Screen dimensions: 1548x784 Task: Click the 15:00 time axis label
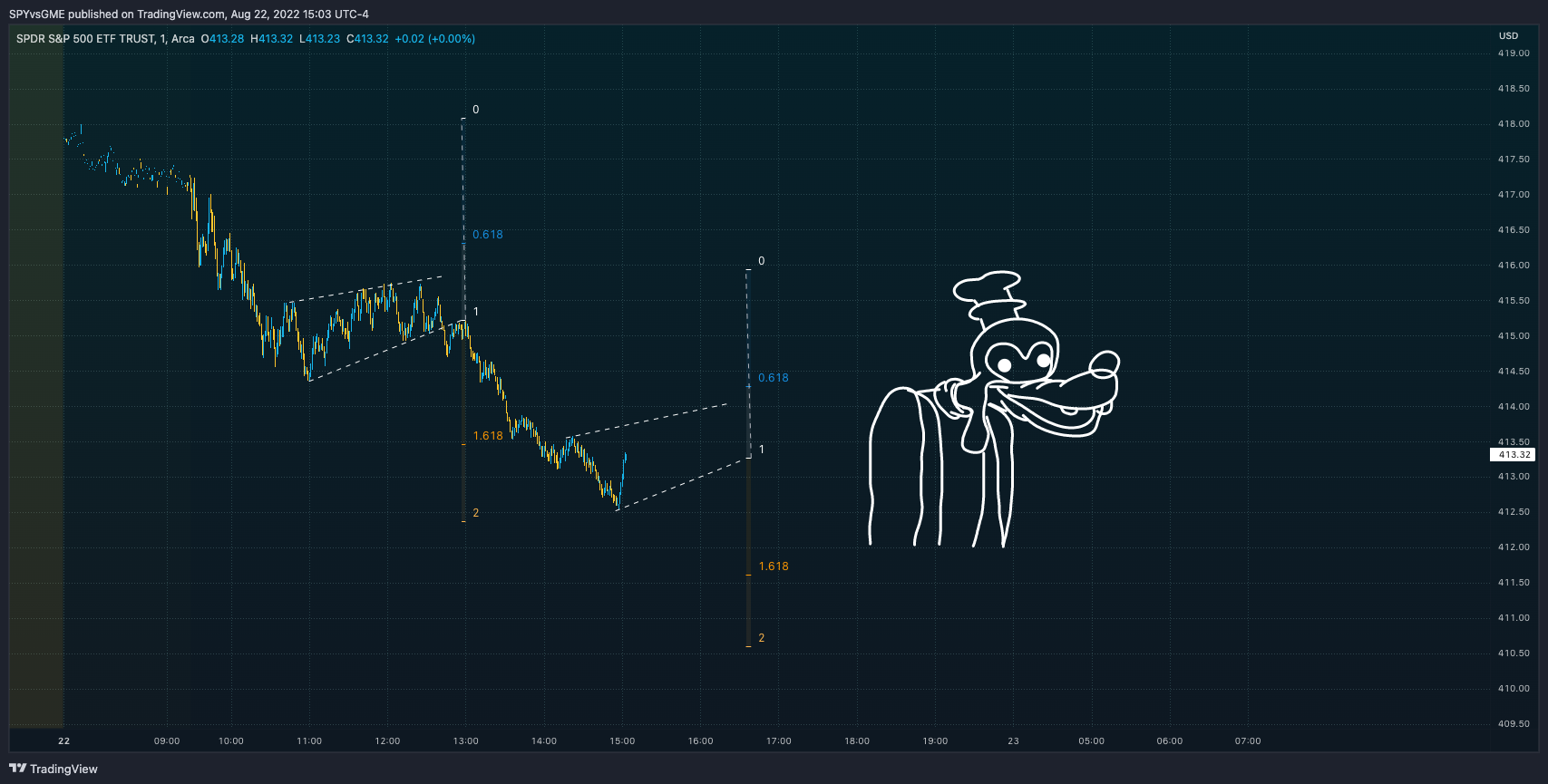tap(622, 741)
